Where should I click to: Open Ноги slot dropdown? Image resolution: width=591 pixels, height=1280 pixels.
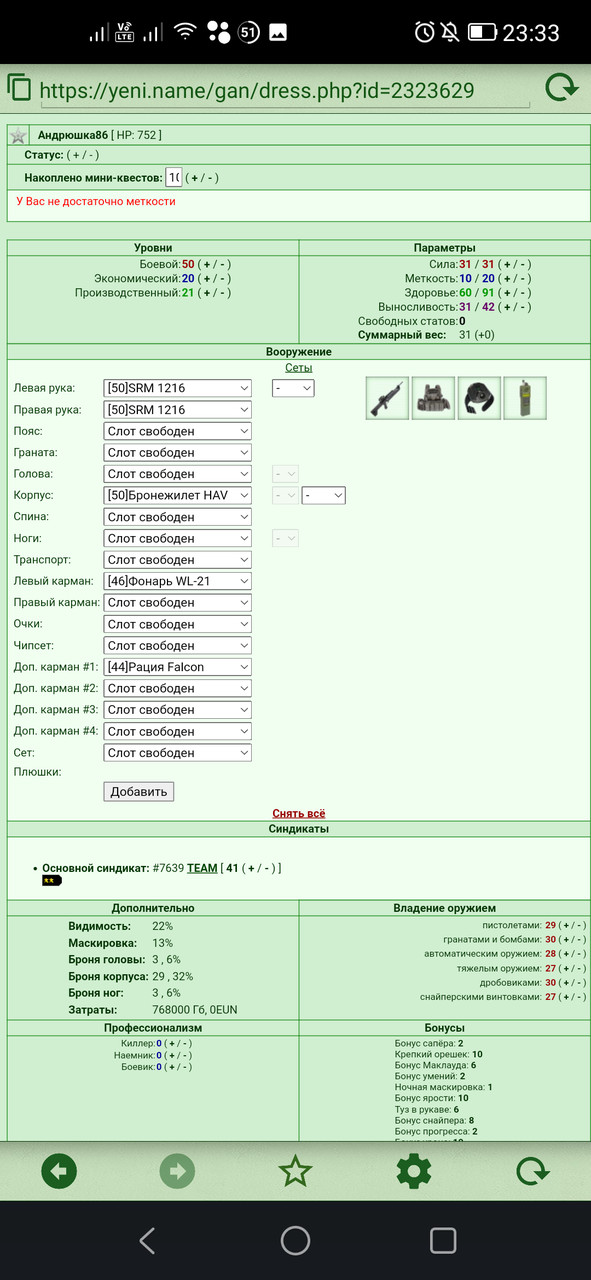pos(177,538)
